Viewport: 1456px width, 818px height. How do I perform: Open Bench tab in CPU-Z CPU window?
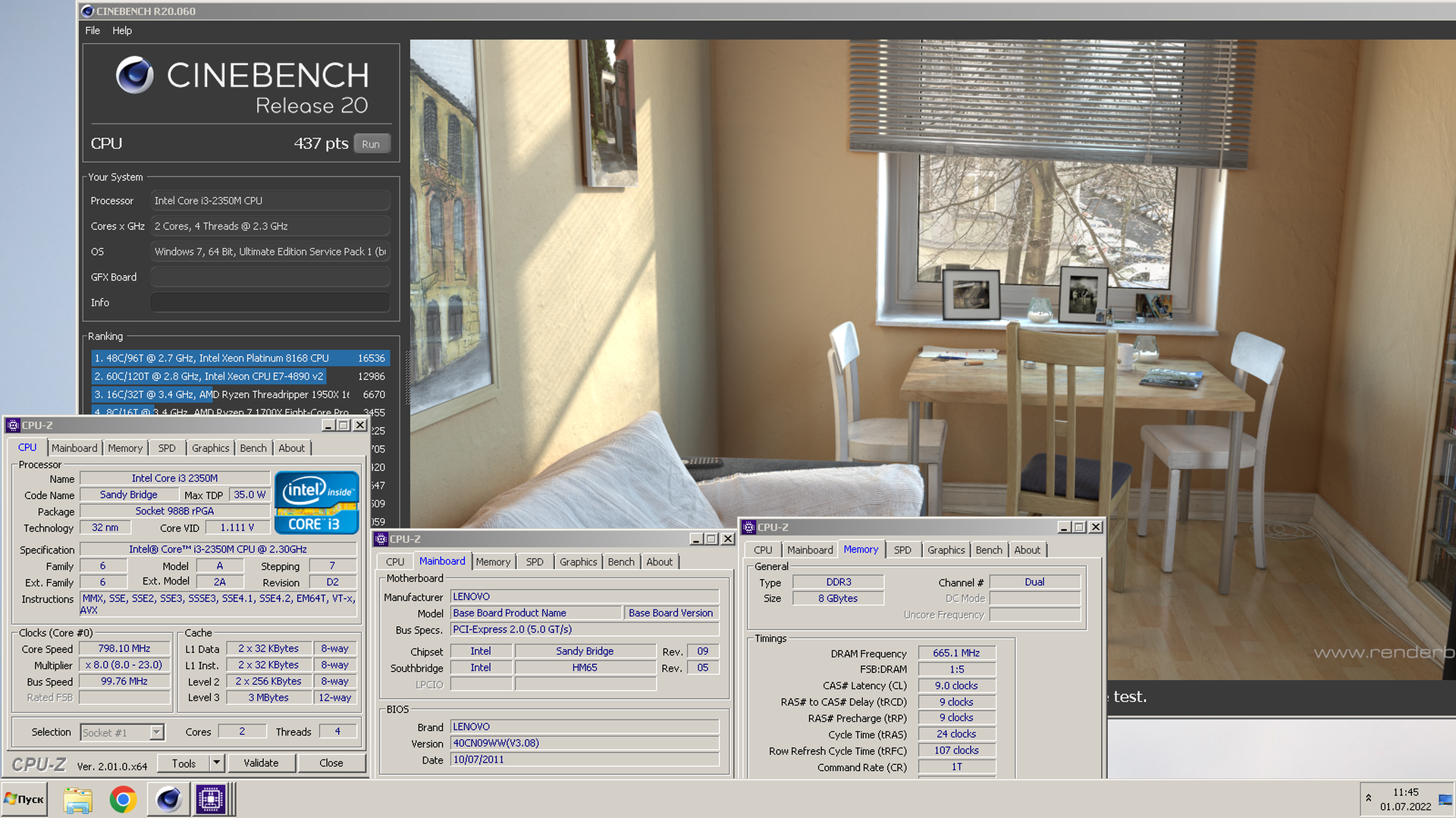pyautogui.click(x=253, y=448)
